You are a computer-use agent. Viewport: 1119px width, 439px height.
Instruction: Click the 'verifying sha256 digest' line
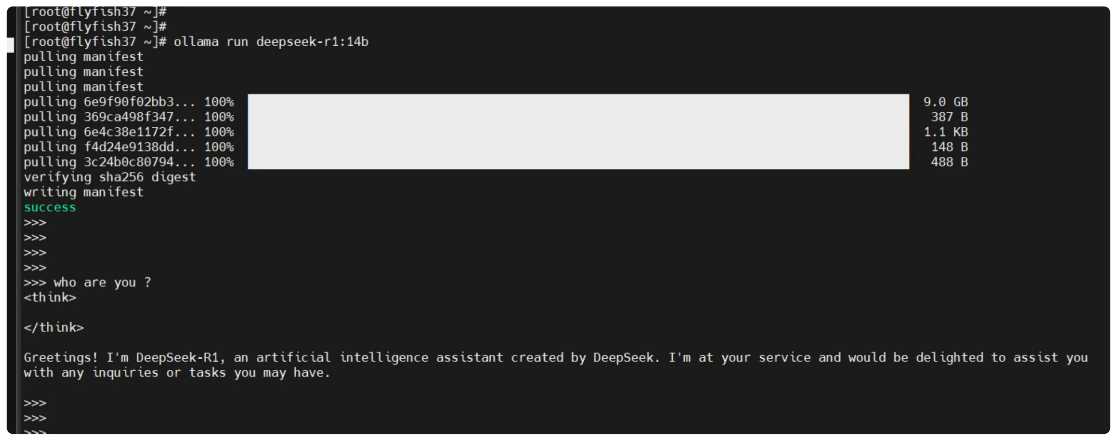point(110,177)
